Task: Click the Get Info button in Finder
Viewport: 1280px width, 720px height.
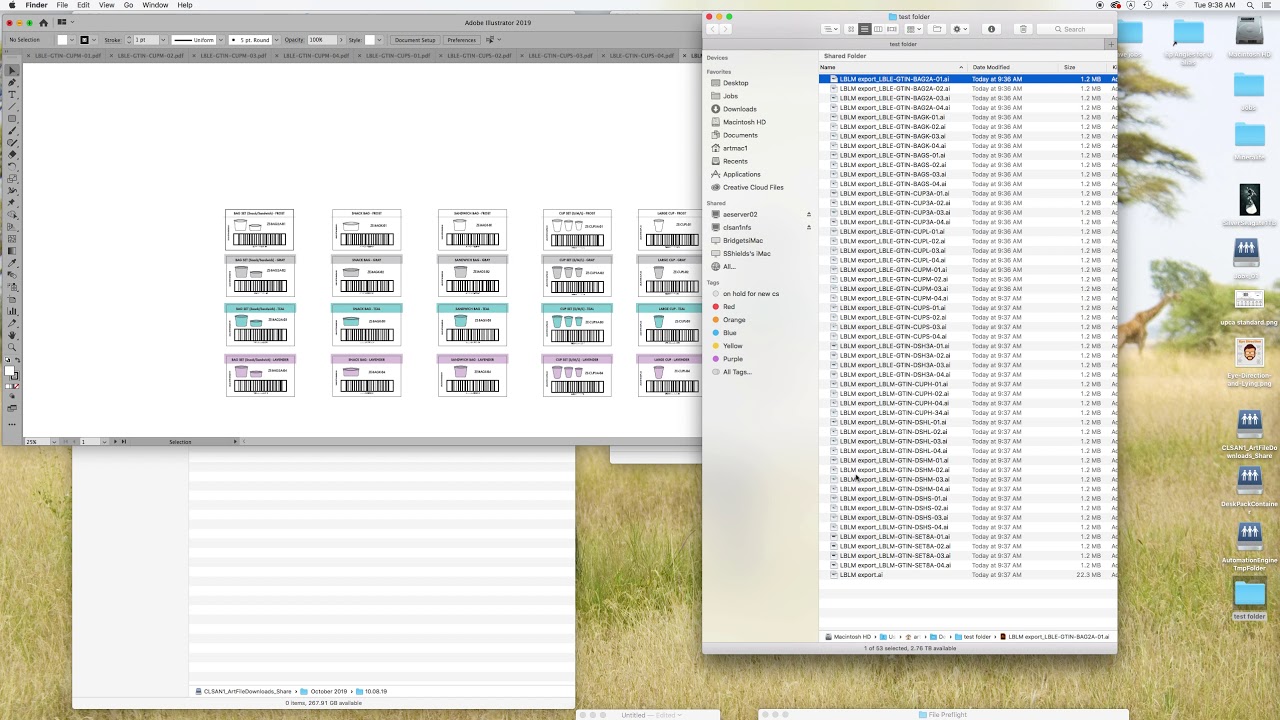Action: click(992, 29)
